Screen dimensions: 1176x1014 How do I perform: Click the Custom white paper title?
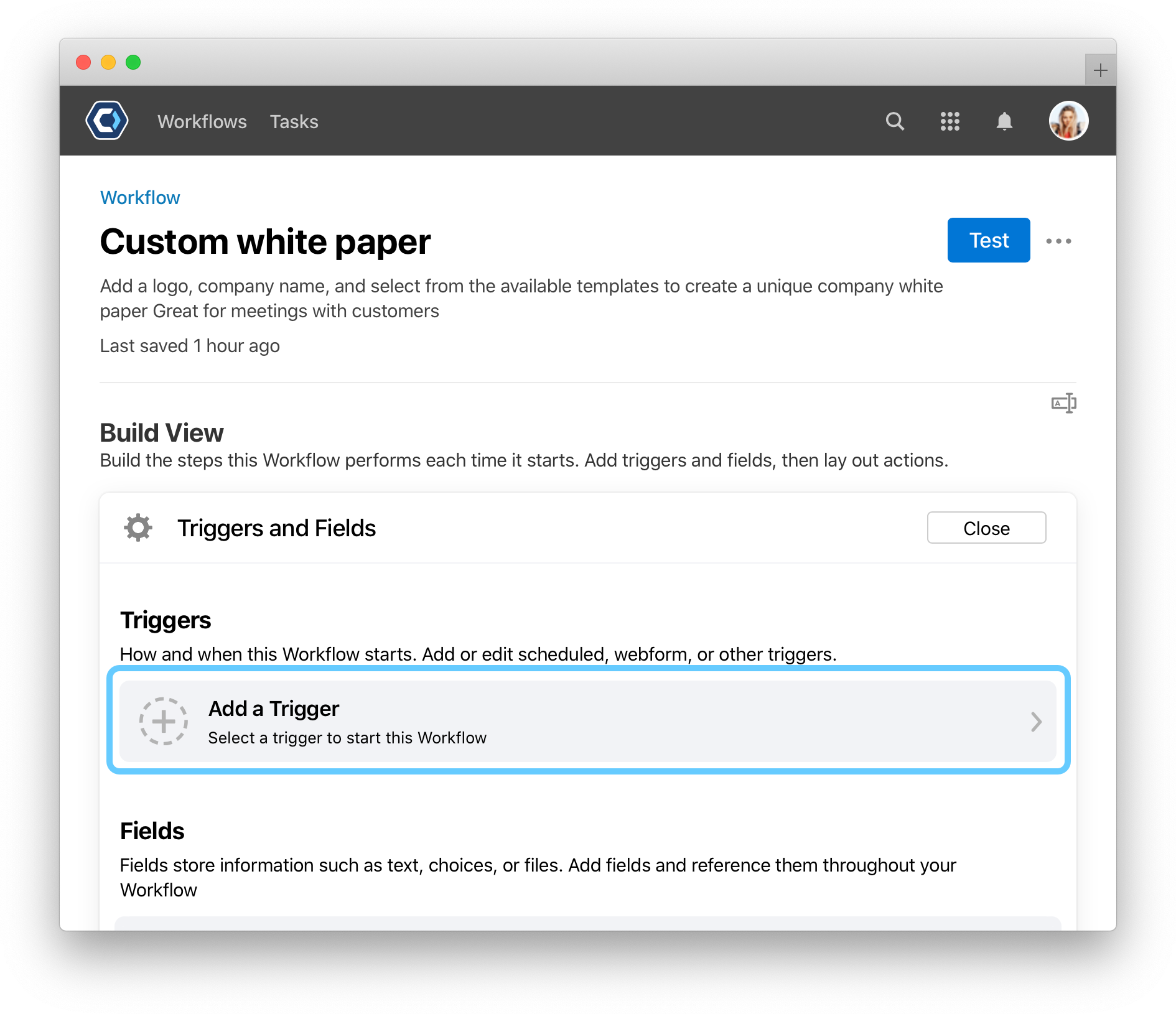[x=265, y=241]
